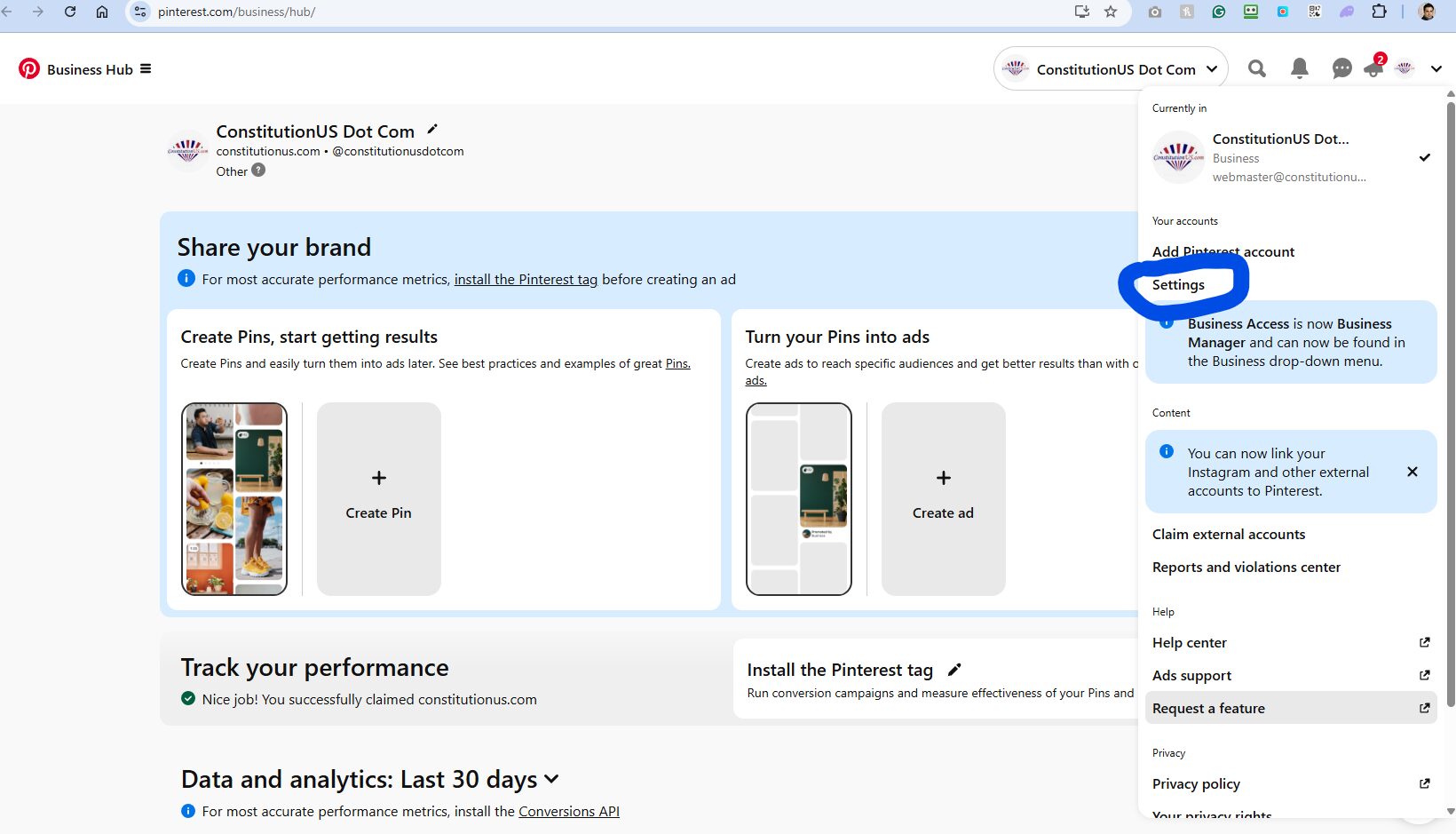The image size is (1456, 834).
Task: Click the Create Pin button
Action: (378, 498)
